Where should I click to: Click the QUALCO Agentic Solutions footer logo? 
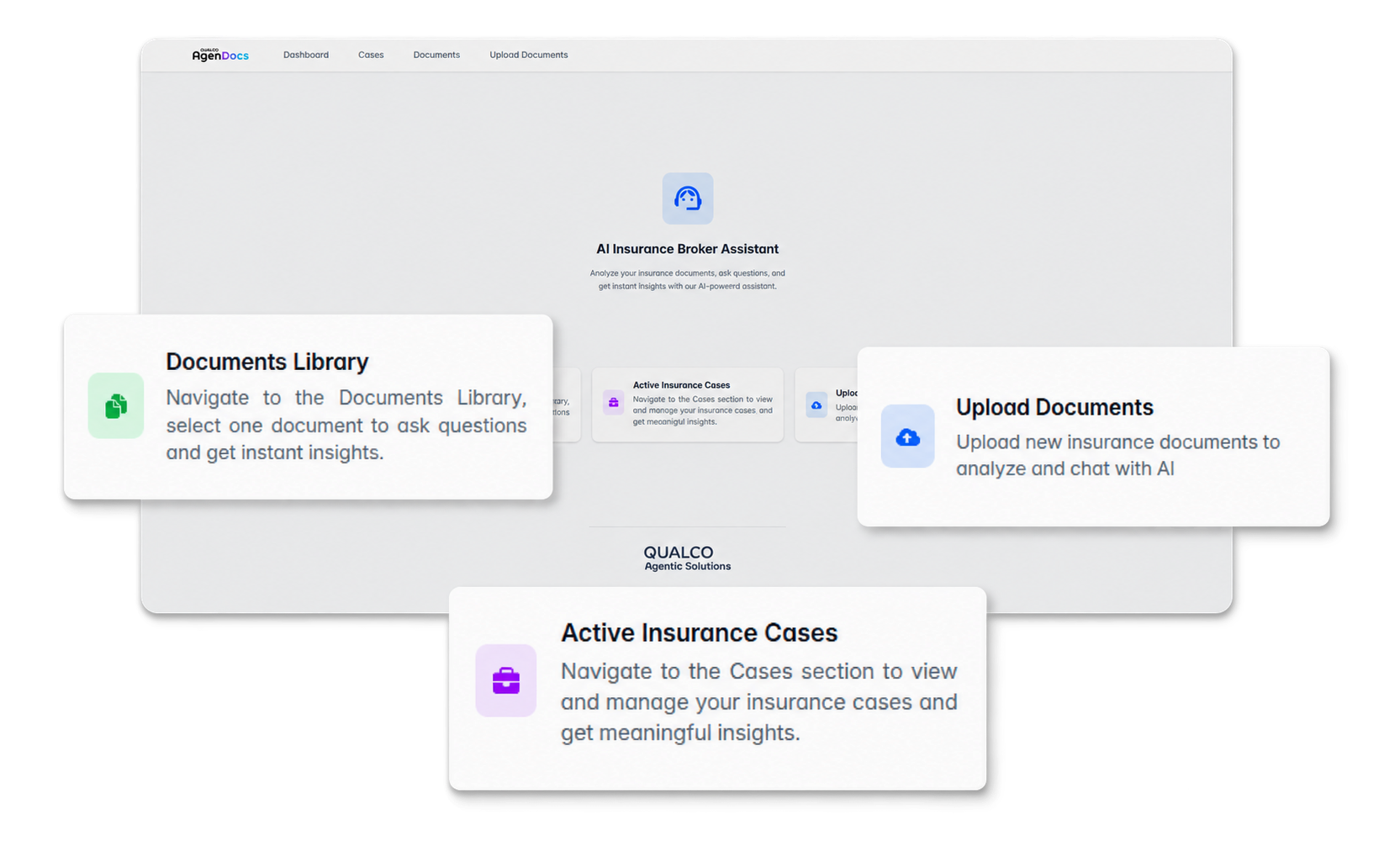pos(687,558)
